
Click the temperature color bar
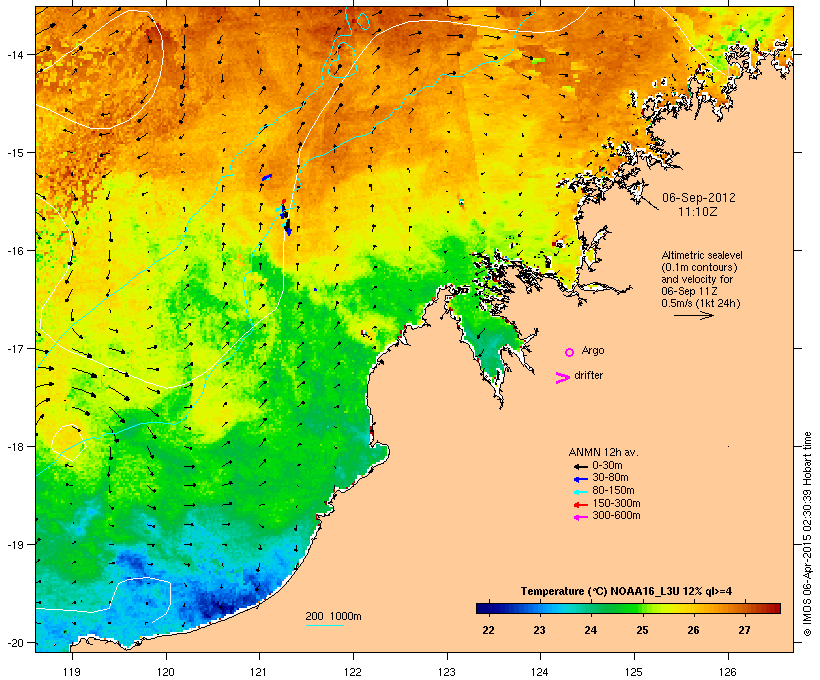[628, 608]
